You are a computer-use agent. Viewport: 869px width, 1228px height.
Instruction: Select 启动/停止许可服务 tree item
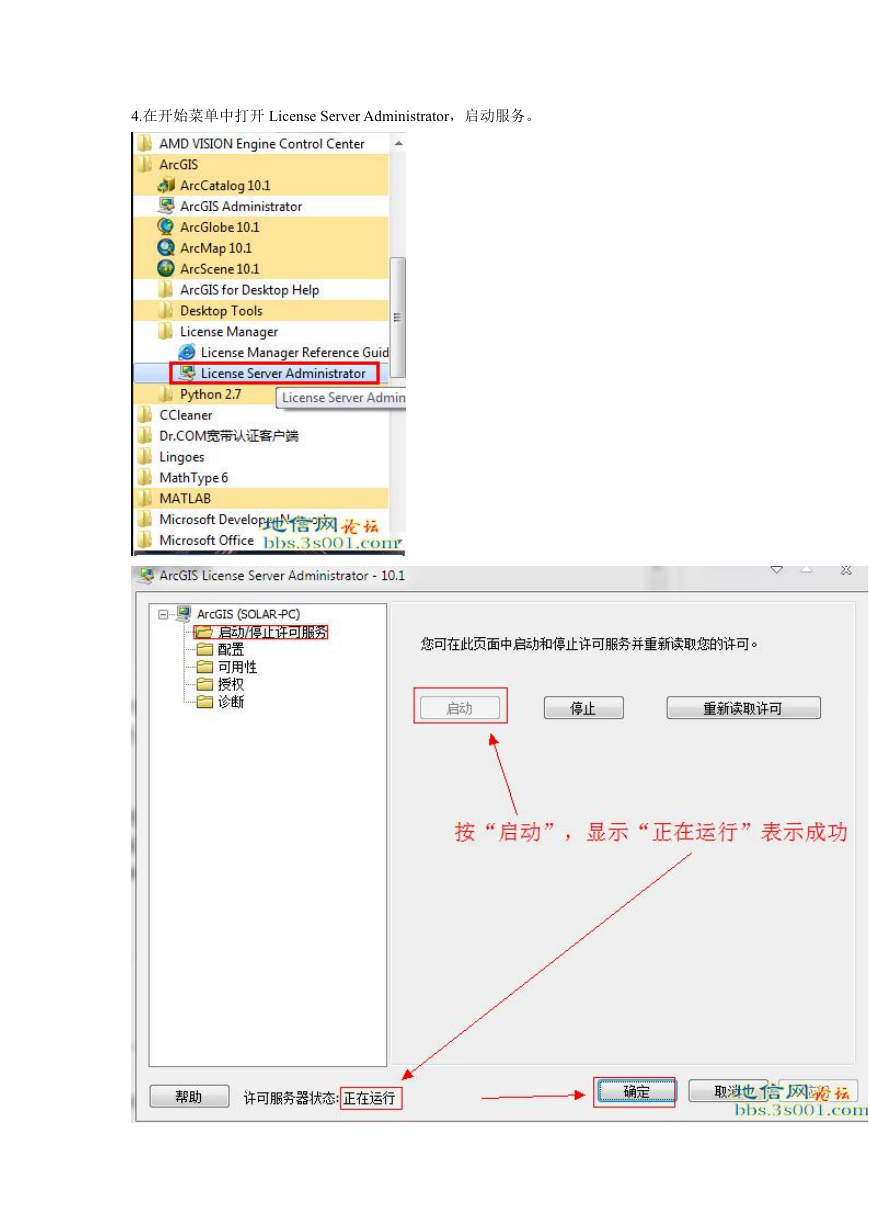(x=273, y=632)
